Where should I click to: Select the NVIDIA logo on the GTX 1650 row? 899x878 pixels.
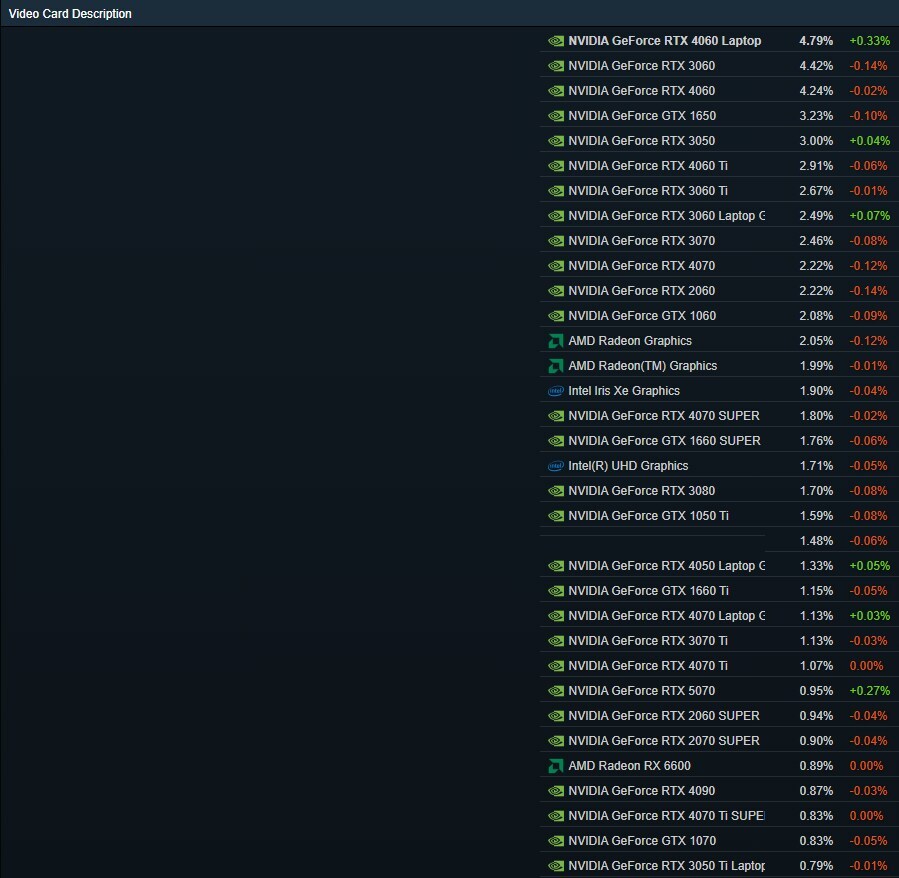556,116
